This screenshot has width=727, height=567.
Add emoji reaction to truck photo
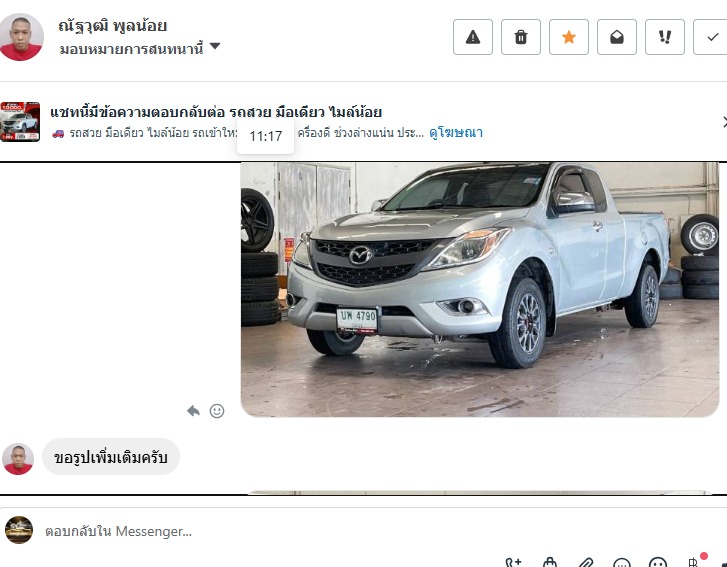tap(217, 411)
